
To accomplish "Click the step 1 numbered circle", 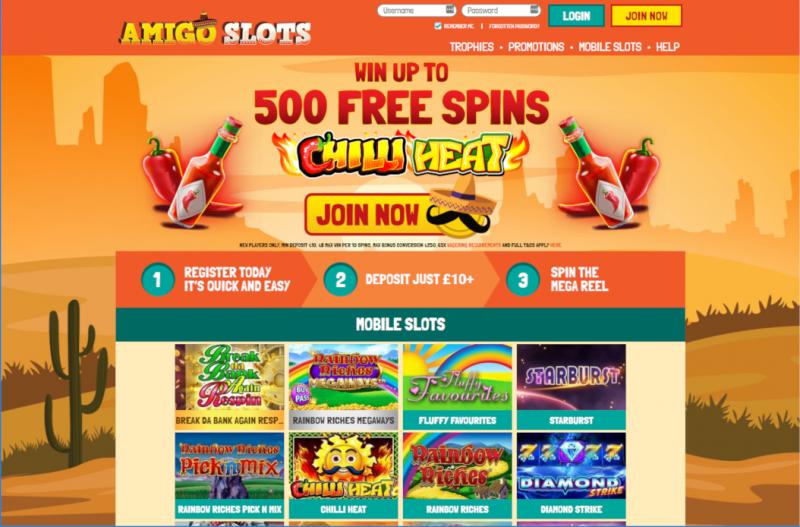I will click(x=158, y=279).
